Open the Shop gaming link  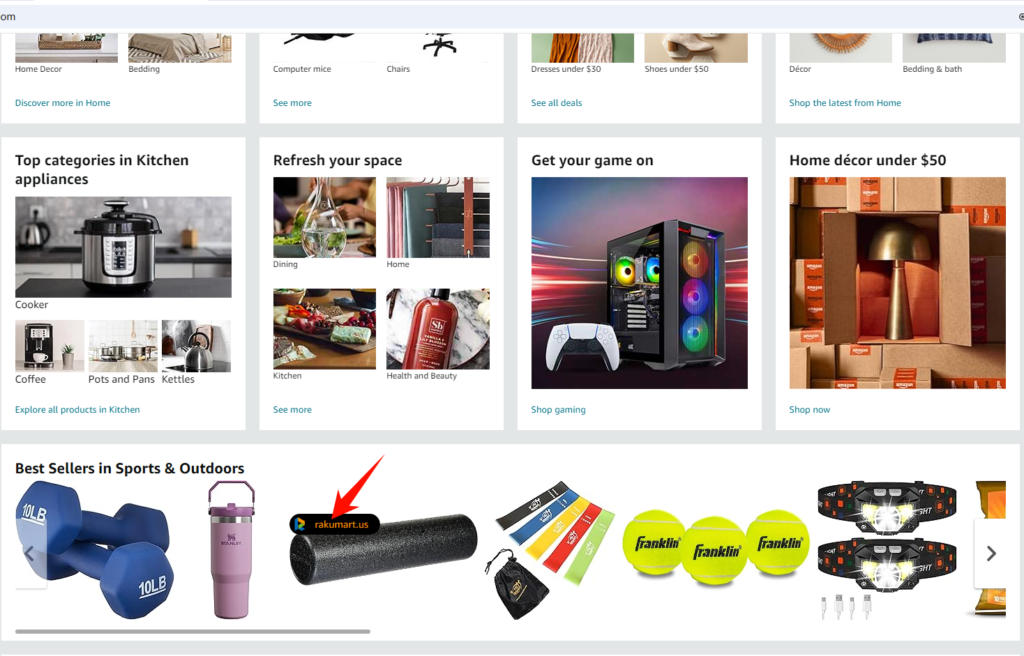(x=558, y=410)
